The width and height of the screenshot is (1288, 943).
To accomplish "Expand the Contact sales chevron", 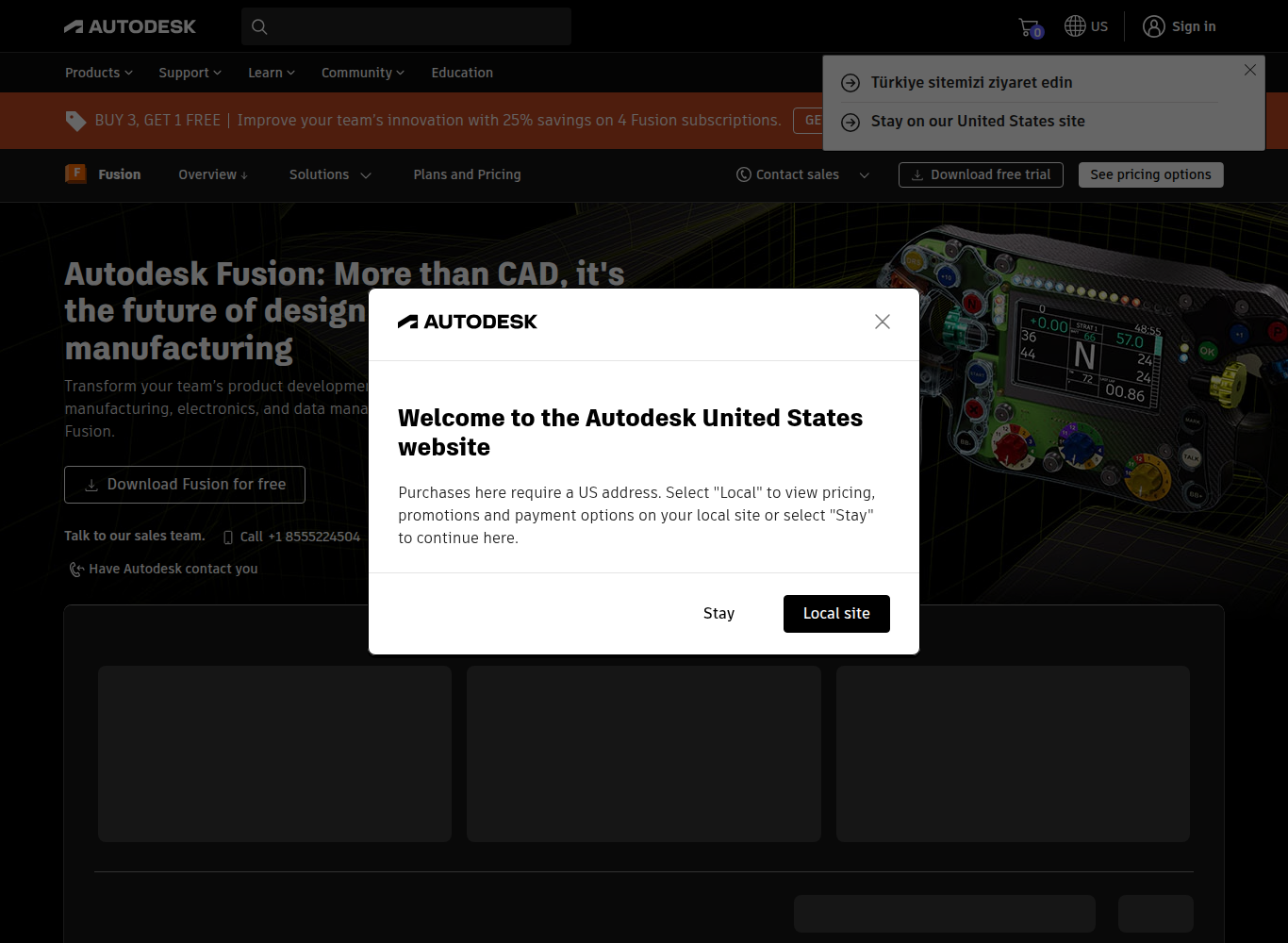I will coord(865,174).
